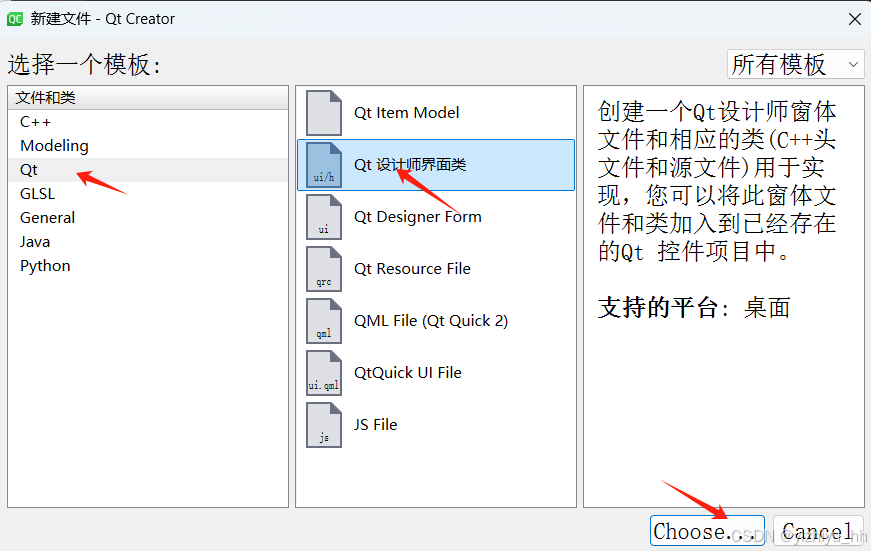Click the ui/h icon for Qt 设计师界面类
This screenshot has height=551, width=871.
point(324,165)
